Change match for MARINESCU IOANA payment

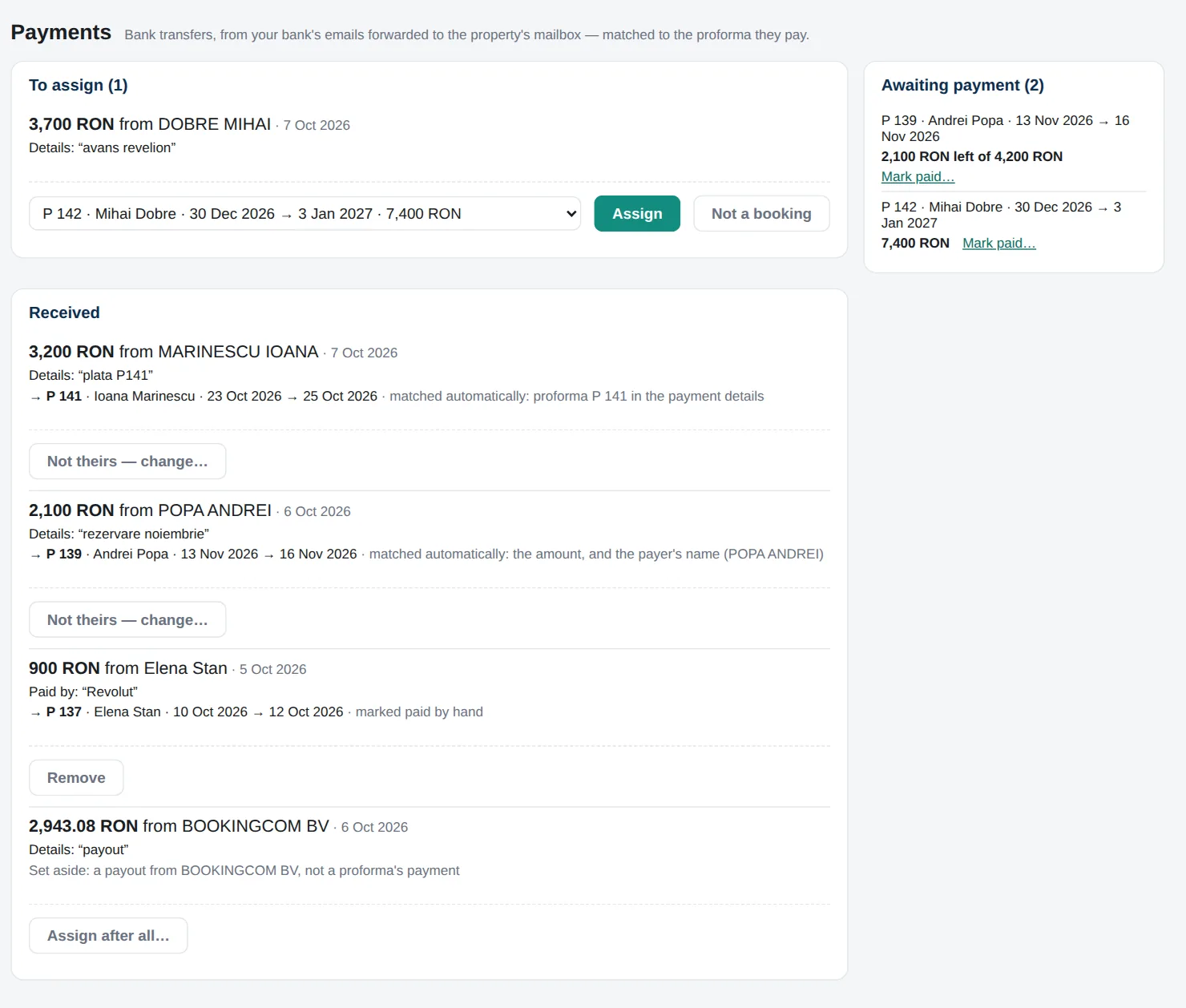[x=127, y=462]
